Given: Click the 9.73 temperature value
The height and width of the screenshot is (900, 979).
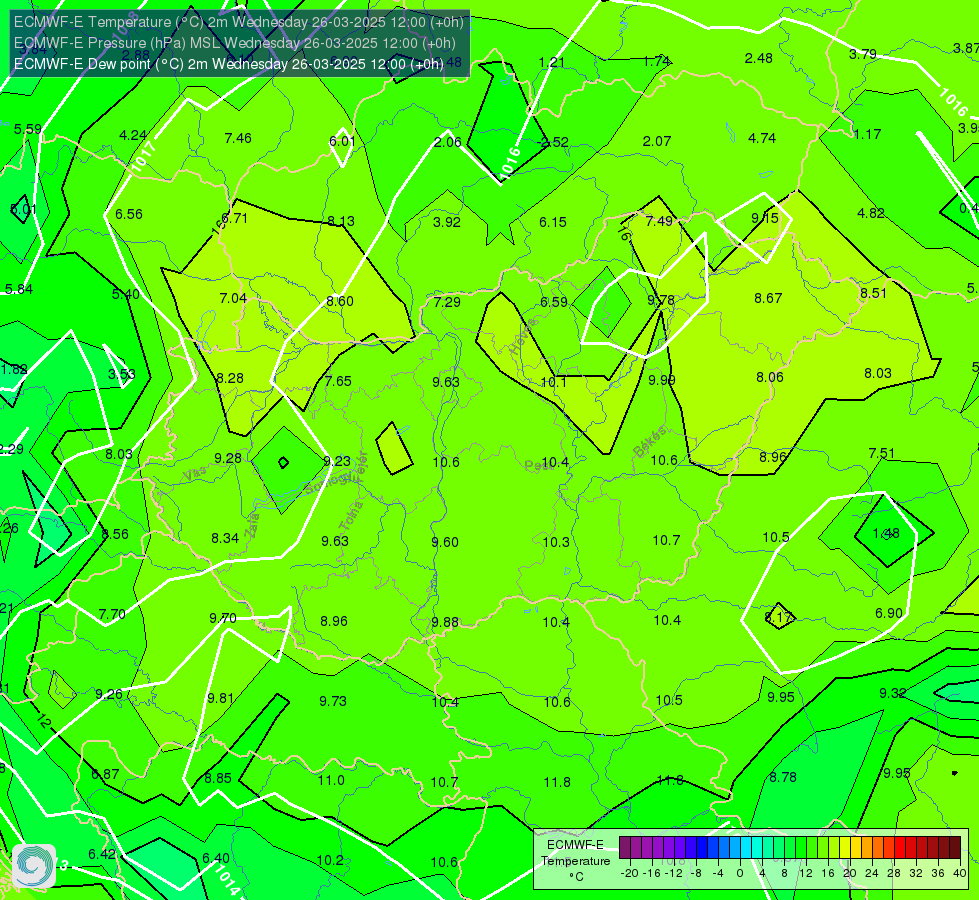Looking at the screenshot, I should (333, 701).
